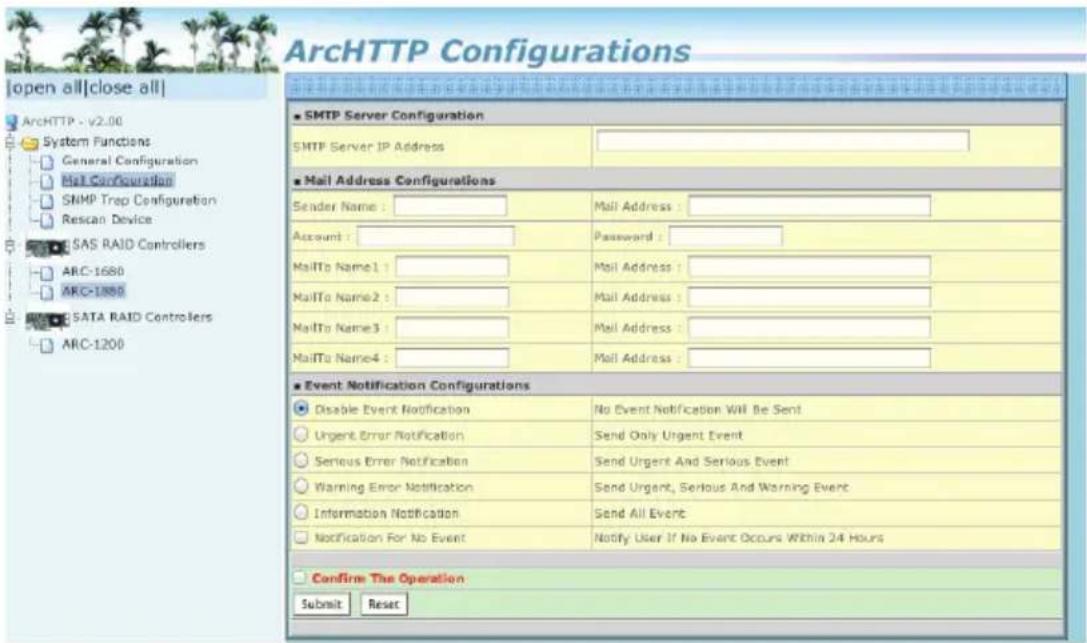
Task: Click SAS RAID Controllers card icon
Action: 47,247
